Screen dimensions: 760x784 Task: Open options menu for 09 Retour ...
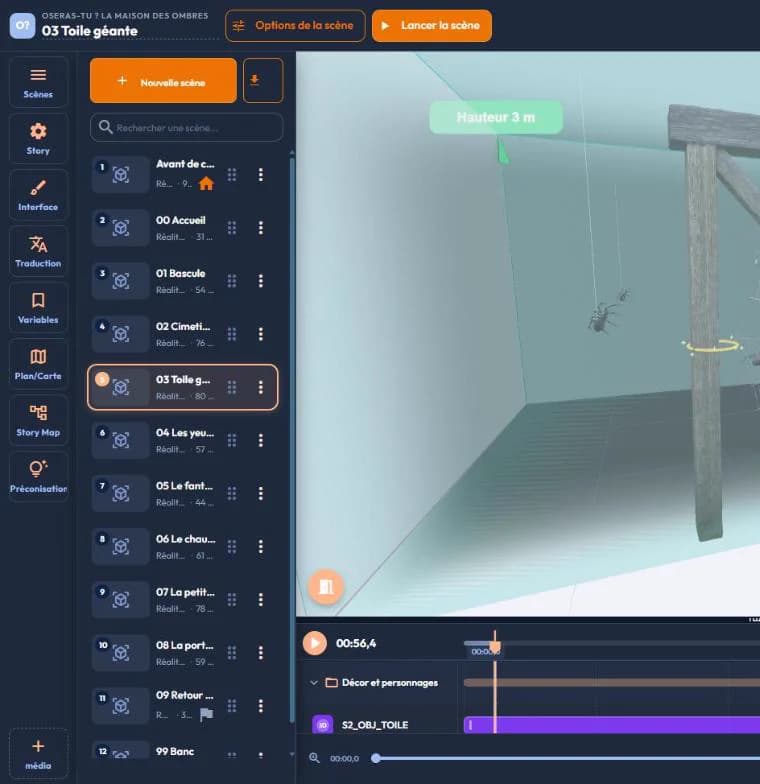pos(260,706)
